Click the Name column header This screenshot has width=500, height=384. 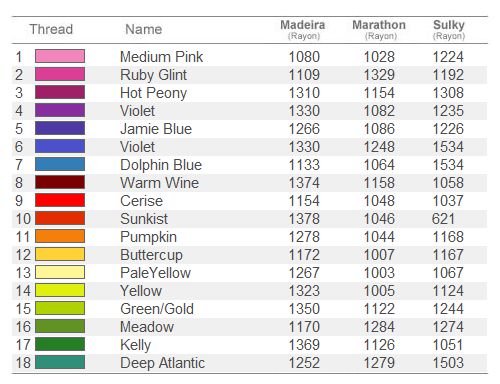pyautogui.click(x=144, y=29)
